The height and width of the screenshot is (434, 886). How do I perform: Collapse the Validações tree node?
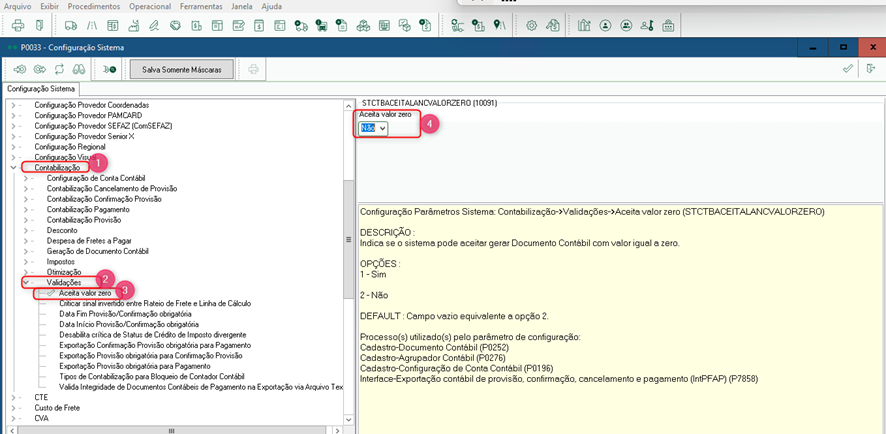(x=26, y=283)
